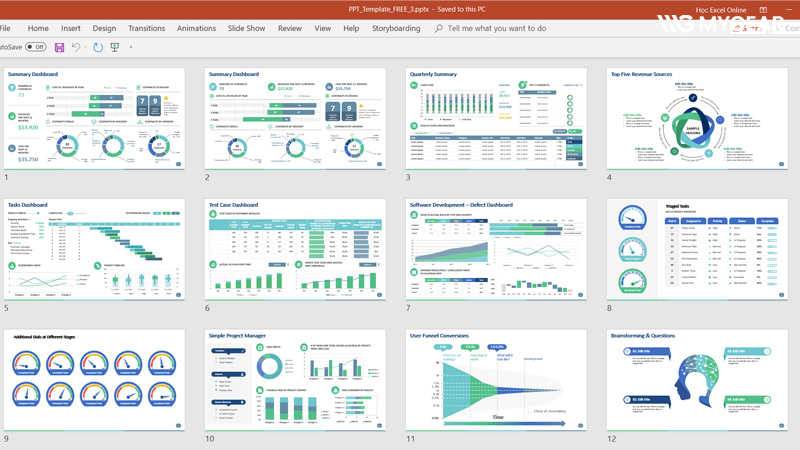Open the Storyboarding tab

pos(396,28)
